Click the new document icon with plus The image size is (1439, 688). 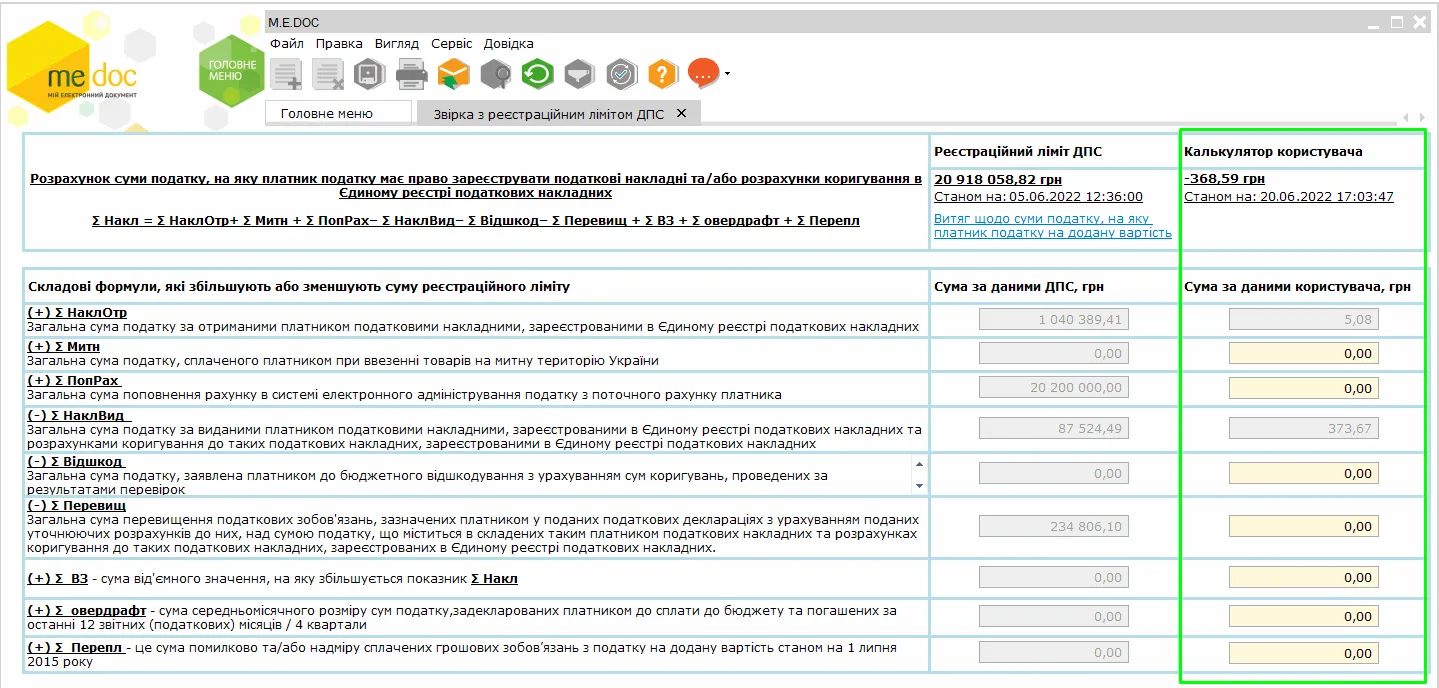[287, 74]
